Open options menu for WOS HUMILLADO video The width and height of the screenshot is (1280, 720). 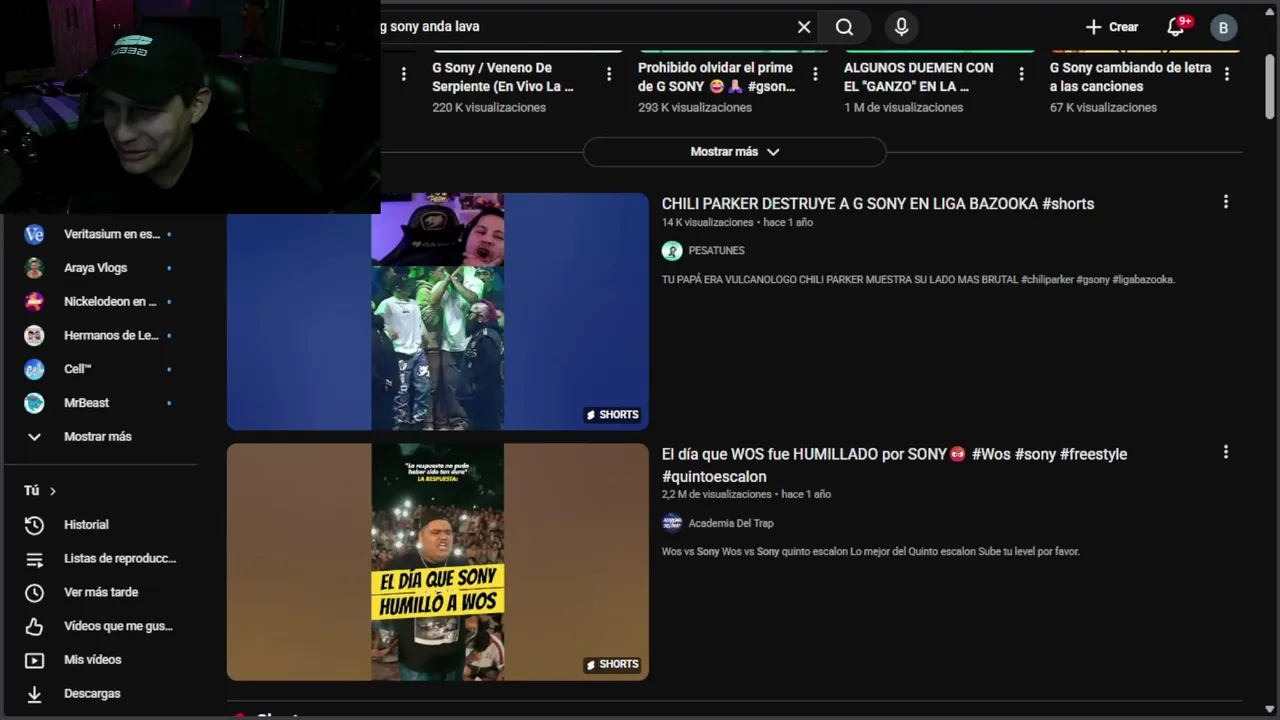click(1225, 452)
